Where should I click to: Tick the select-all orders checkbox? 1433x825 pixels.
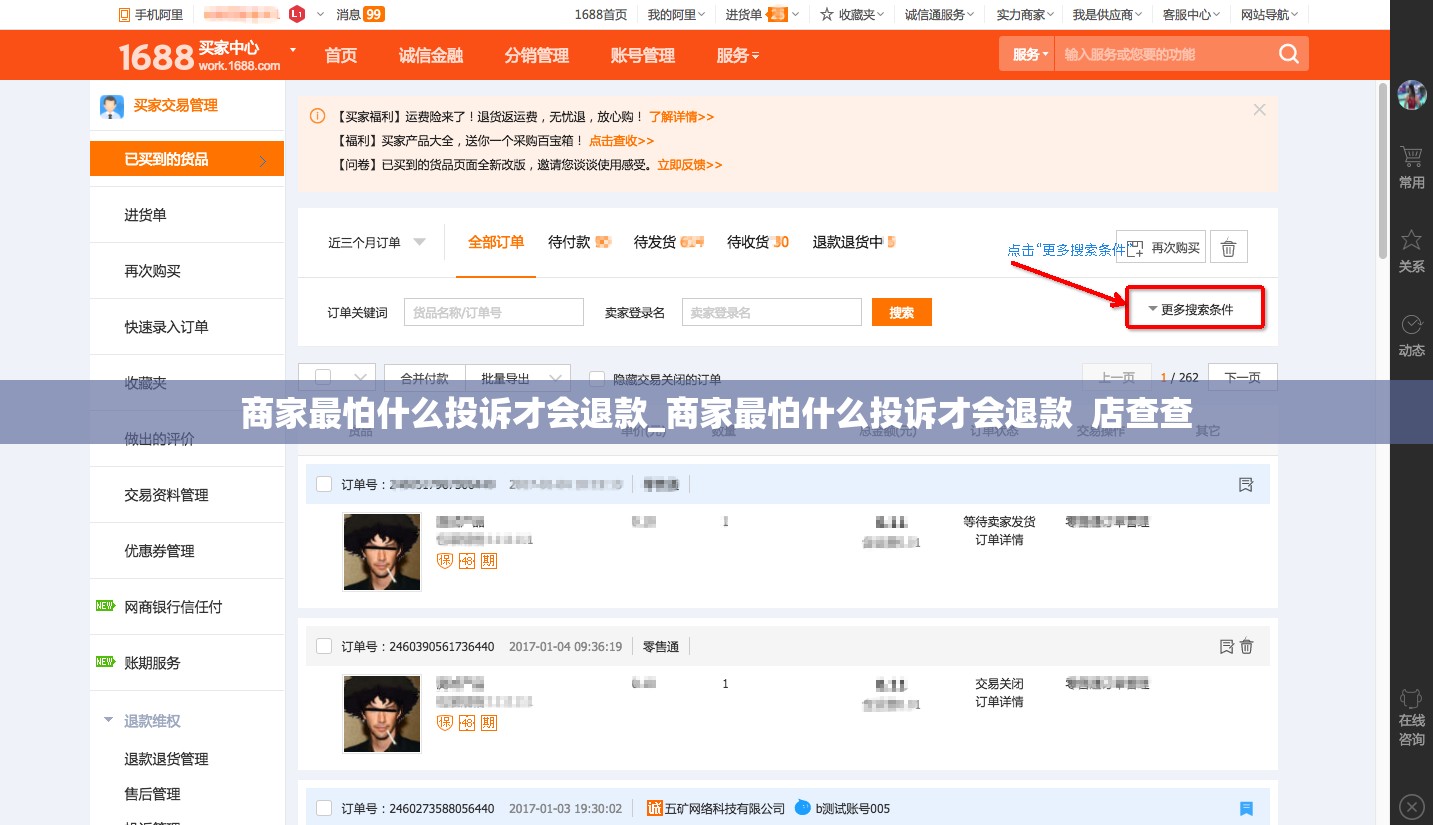pos(323,377)
